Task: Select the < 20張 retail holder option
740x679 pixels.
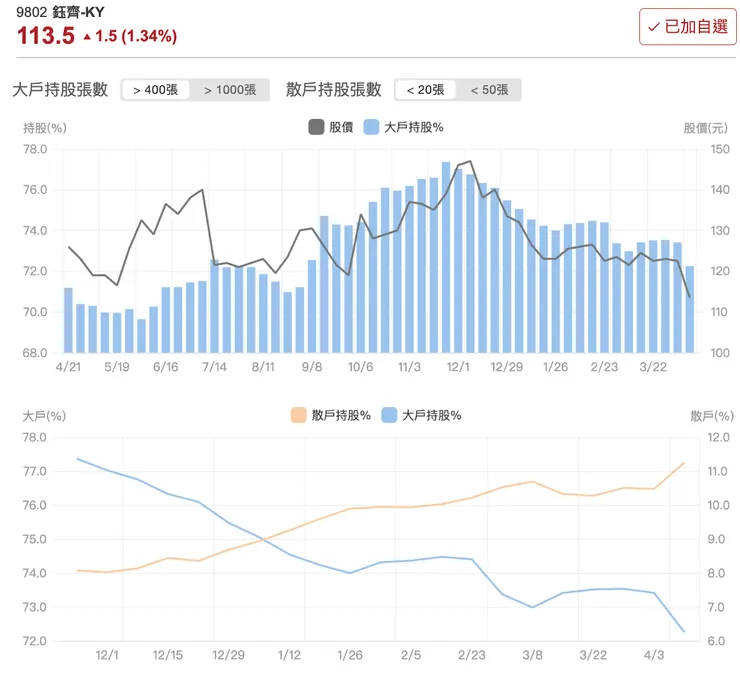Action: (x=425, y=90)
